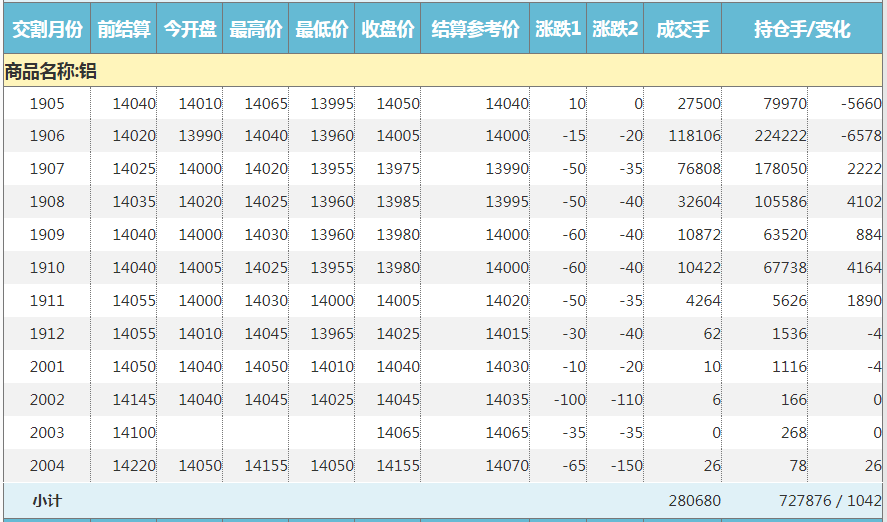Click the 2004 delivery month cell
This screenshot has width=887, height=522.
(47, 466)
